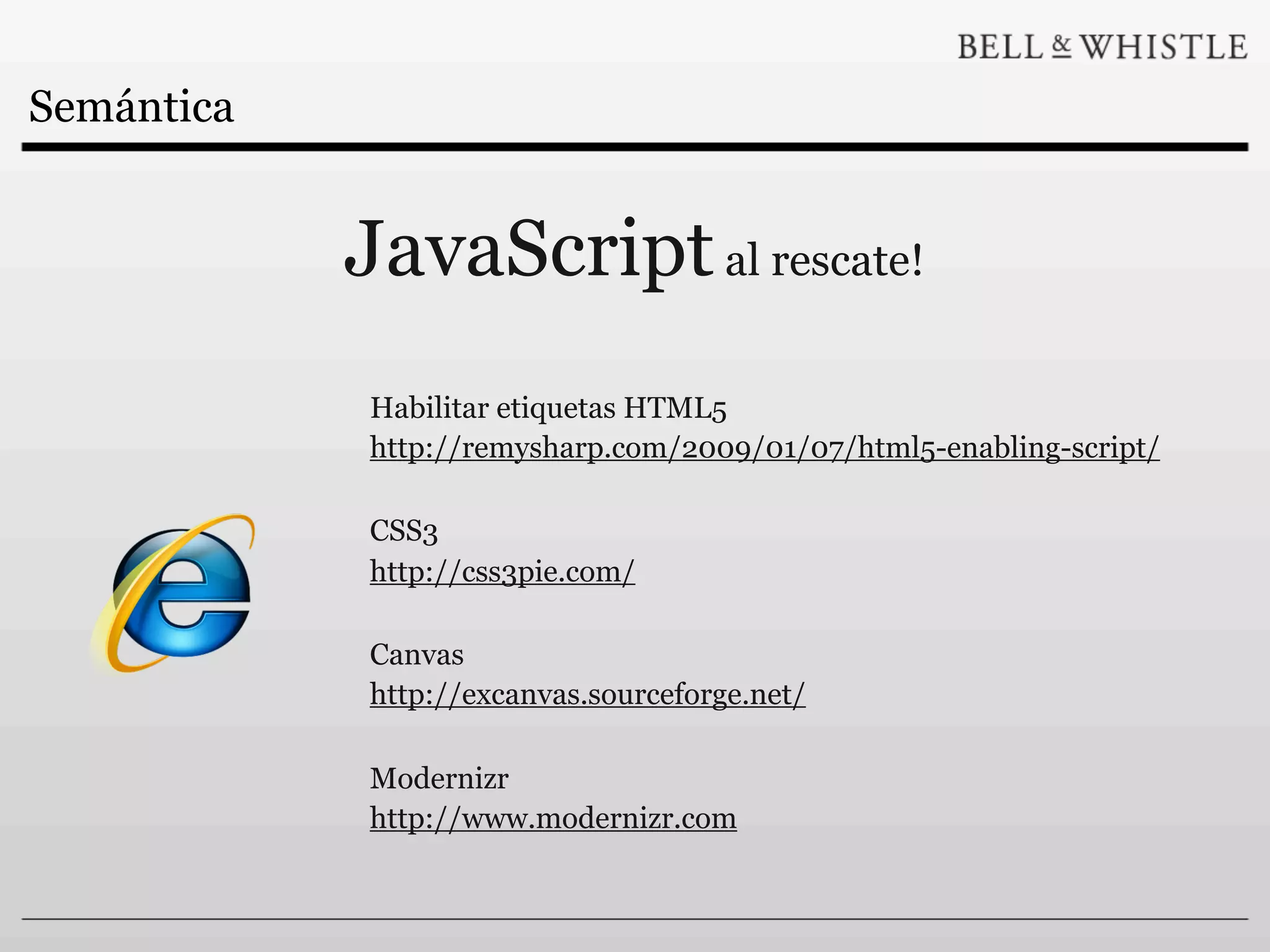Select the Semántica slide heading

click(x=131, y=107)
